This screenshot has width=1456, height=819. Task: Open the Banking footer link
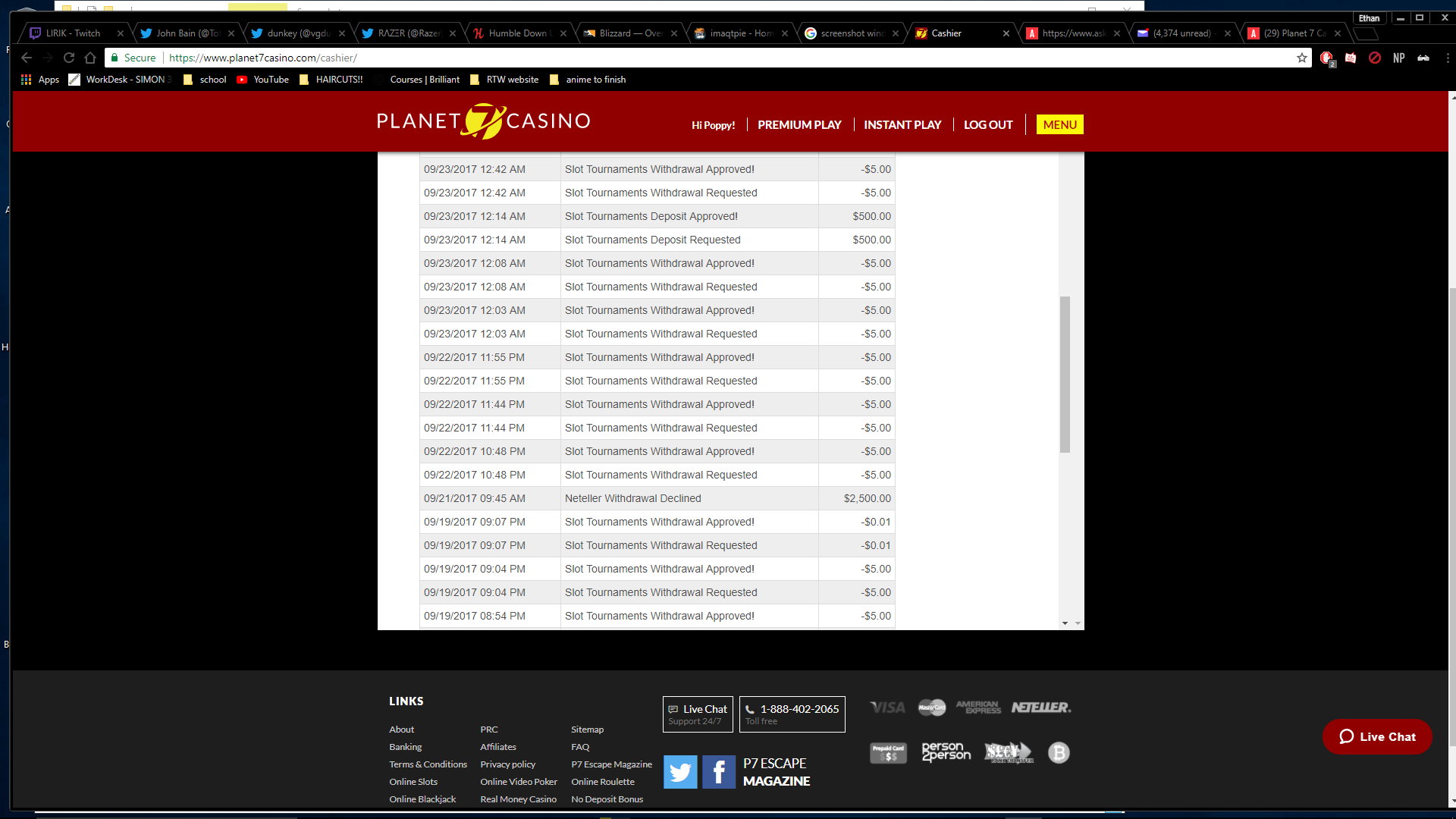click(x=405, y=747)
